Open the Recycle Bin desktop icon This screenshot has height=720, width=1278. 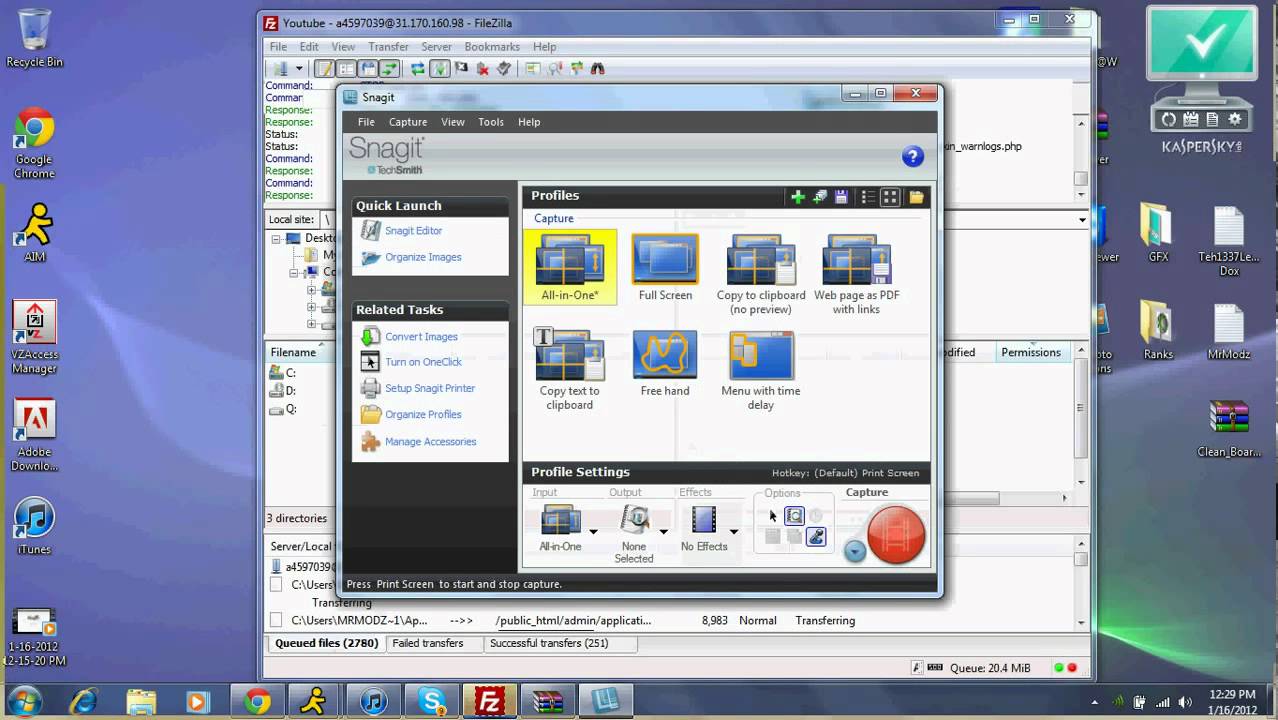point(34,39)
